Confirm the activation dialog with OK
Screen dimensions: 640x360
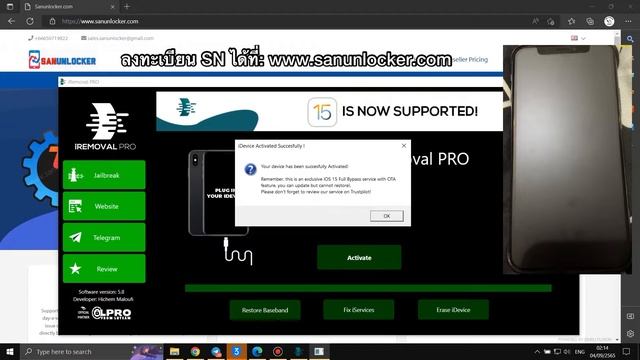tap(387, 216)
